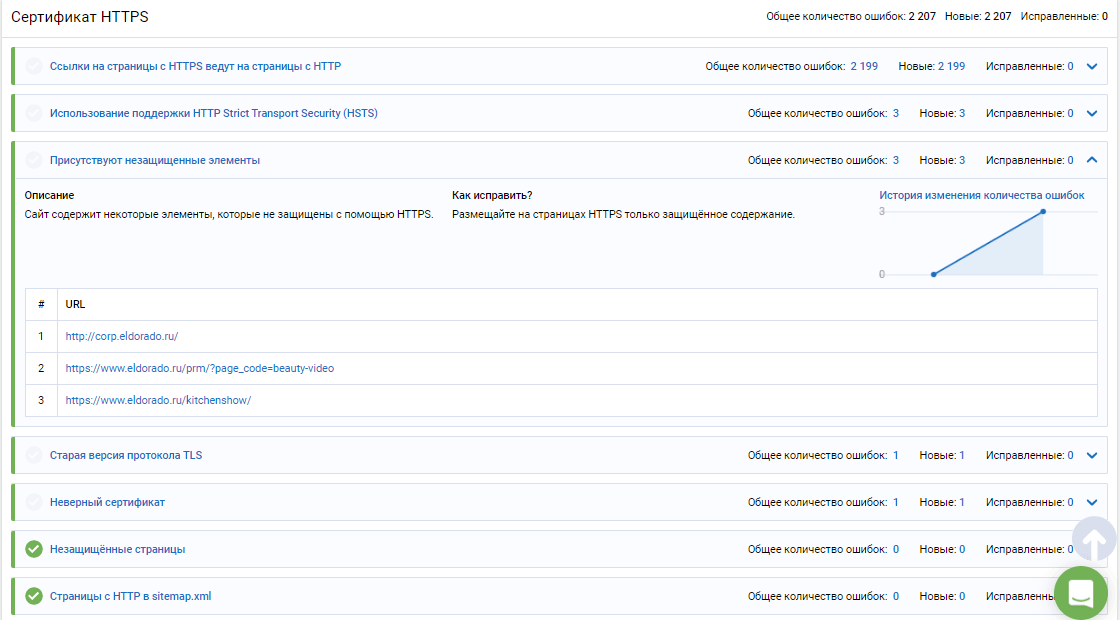Viewport: 1120px width, 620px height.
Task: Click the peak point on error history chart
Action: [1043, 211]
